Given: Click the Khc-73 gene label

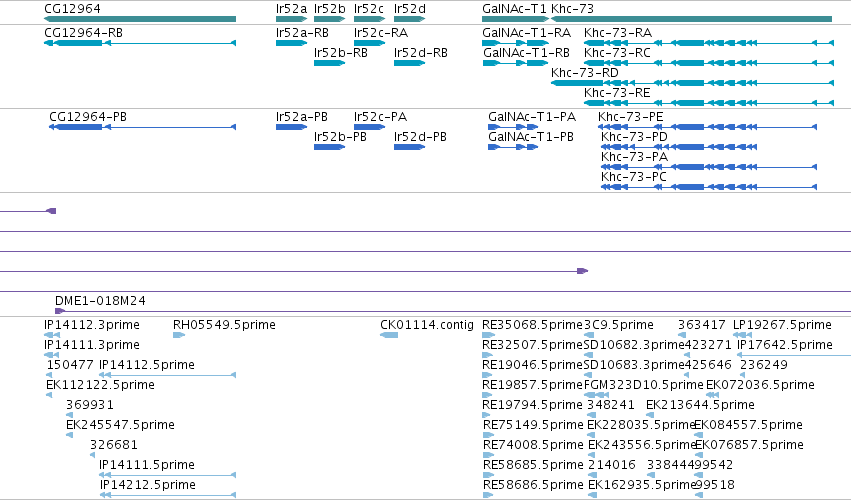Looking at the screenshot, I should 572,9.
